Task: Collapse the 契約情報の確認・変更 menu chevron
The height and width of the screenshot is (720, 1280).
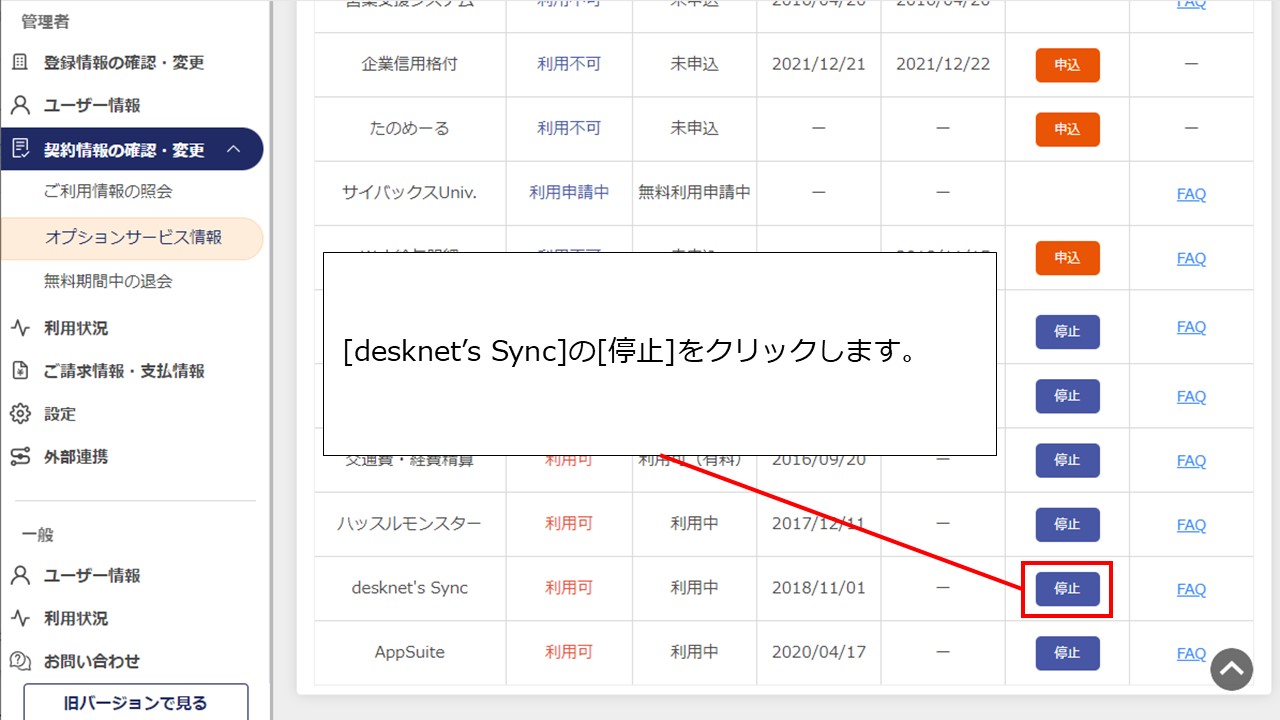Action: coord(234,150)
